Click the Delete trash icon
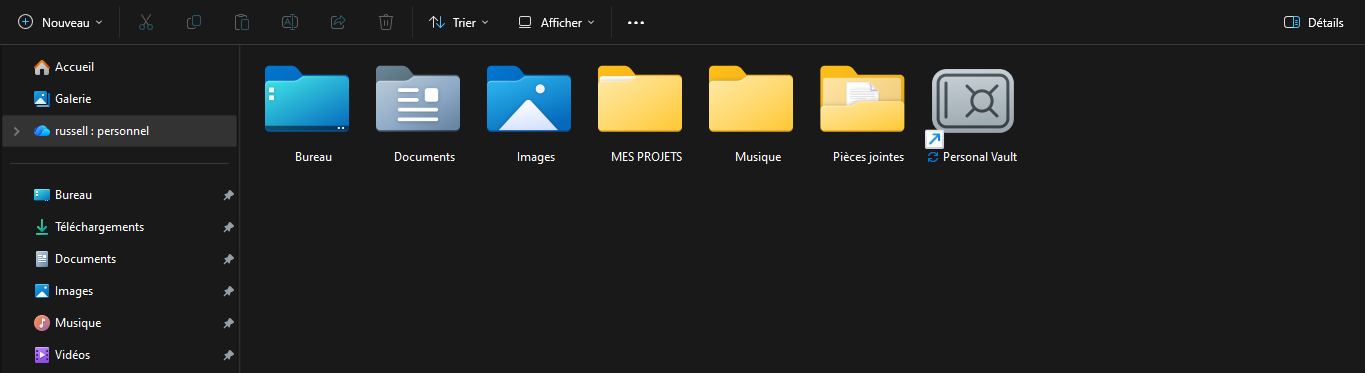 point(386,22)
